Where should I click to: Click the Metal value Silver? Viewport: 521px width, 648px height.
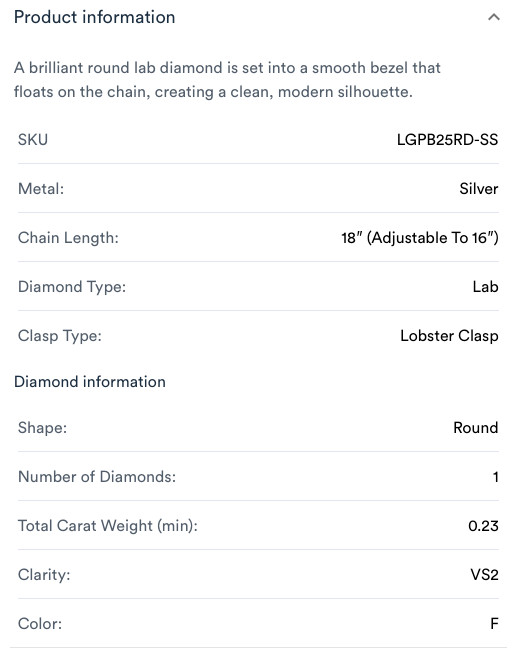(x=479, y=189)
